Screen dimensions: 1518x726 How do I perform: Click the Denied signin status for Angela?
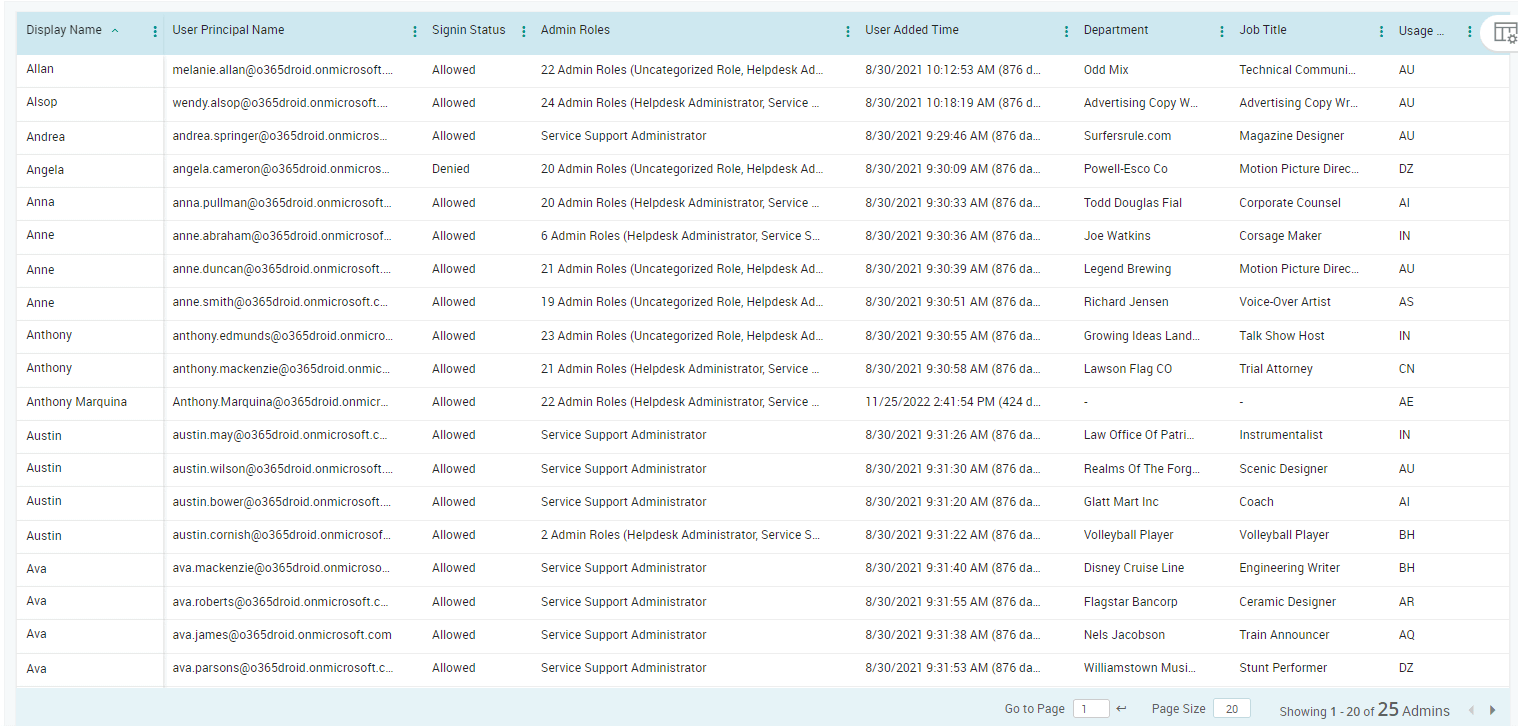click(x=450, y=169)
